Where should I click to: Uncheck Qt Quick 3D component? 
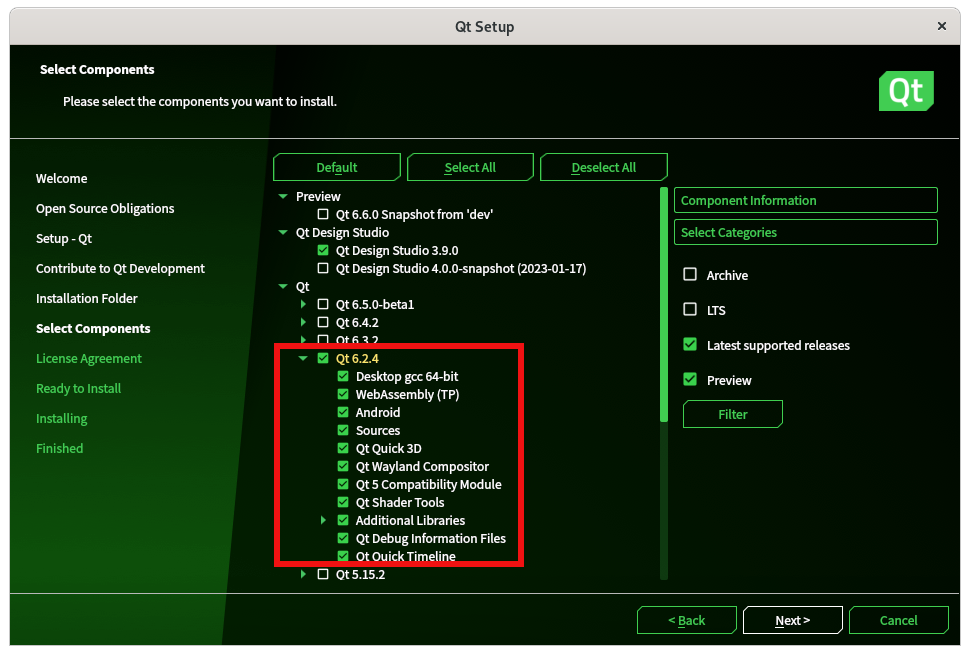pyautogui.click(x=343, y=447)
